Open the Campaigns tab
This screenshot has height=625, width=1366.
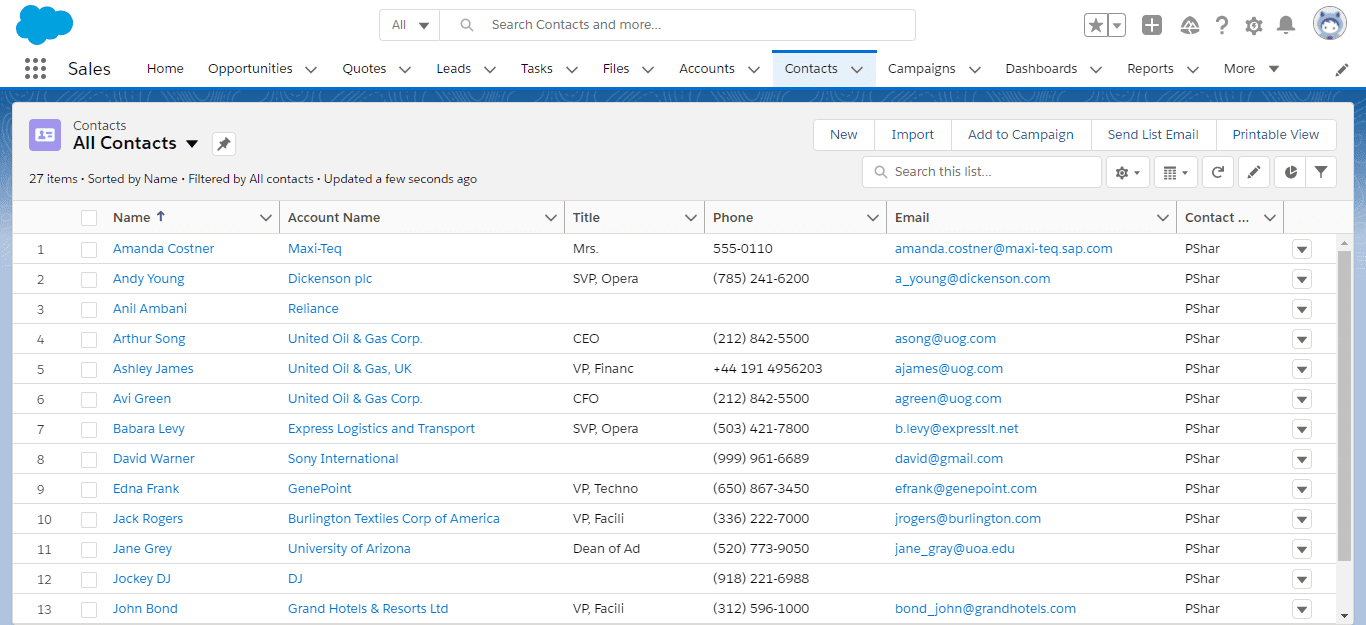921,69
